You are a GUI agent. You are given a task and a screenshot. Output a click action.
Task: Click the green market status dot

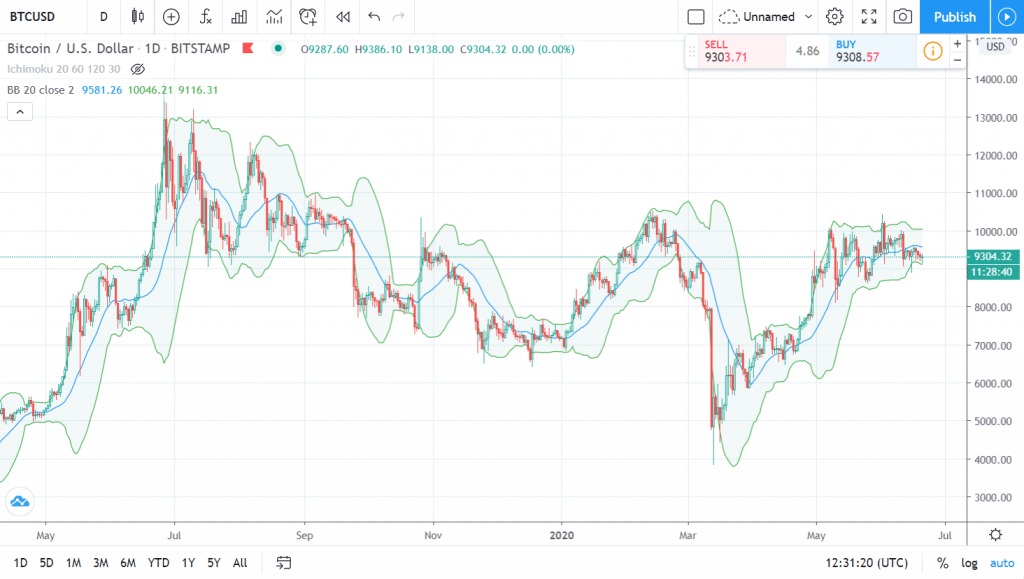pyautogui.click(x=278, y=48)
